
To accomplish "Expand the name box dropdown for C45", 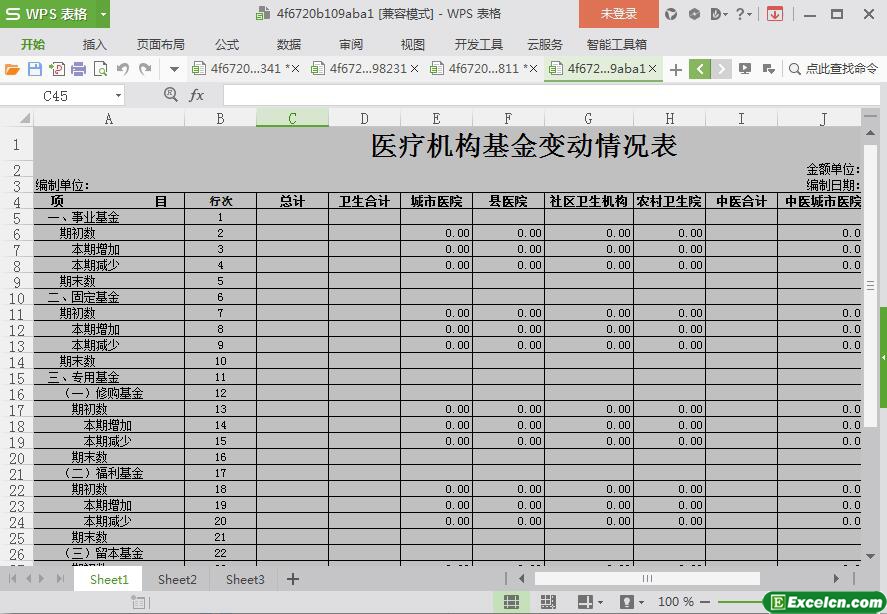I will pyautogui.click(x=118, y=96).
